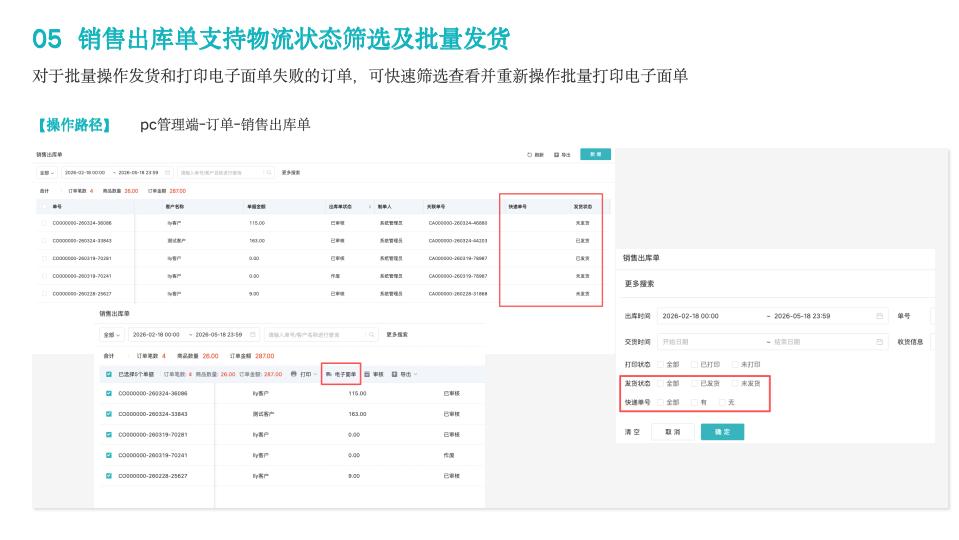The image size is (959, 540).
Task: Click the 审核 audit icon in batch toolbar
Action: tap(367, 374)
